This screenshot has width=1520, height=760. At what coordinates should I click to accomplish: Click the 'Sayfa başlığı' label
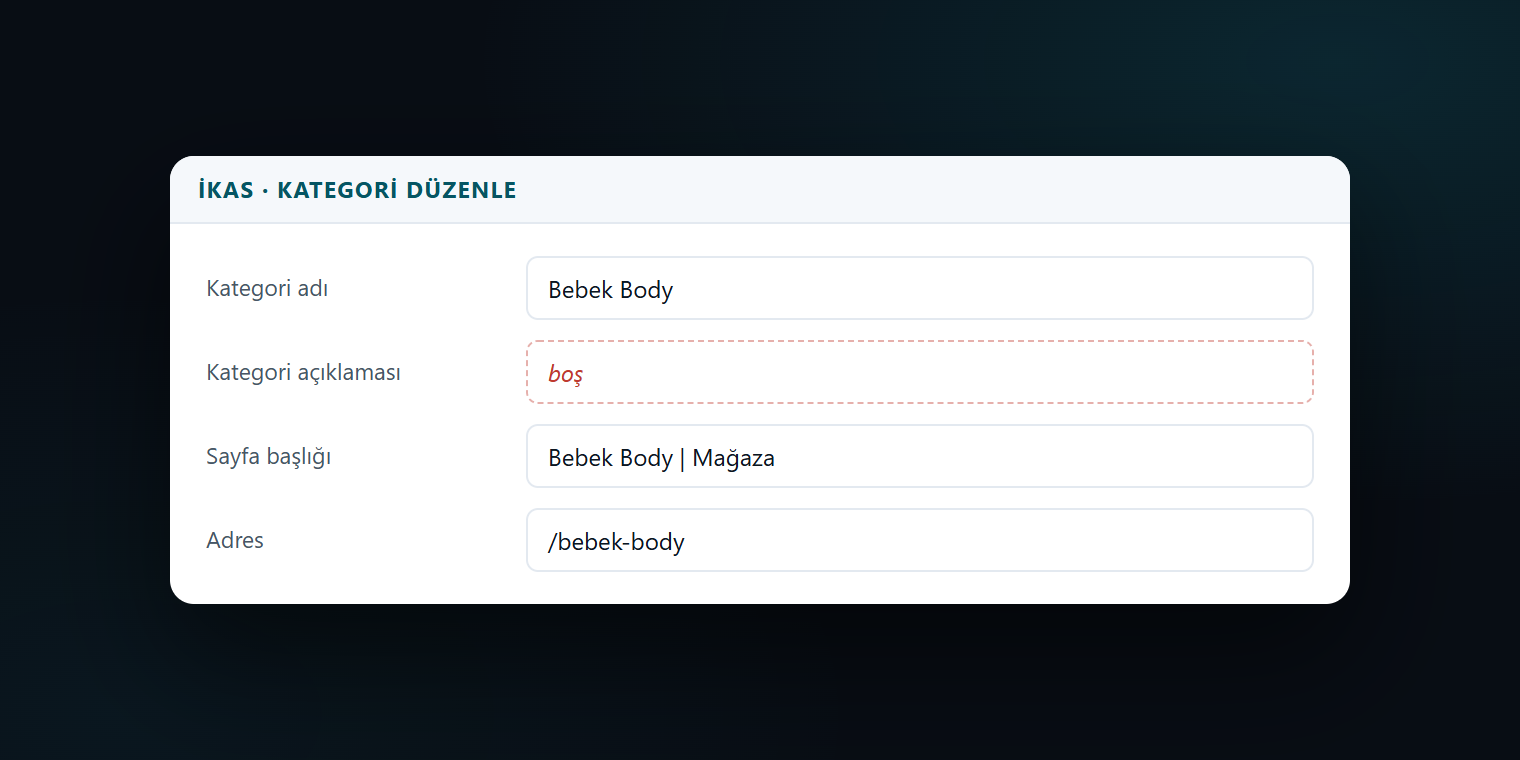[x=268, y=457]
